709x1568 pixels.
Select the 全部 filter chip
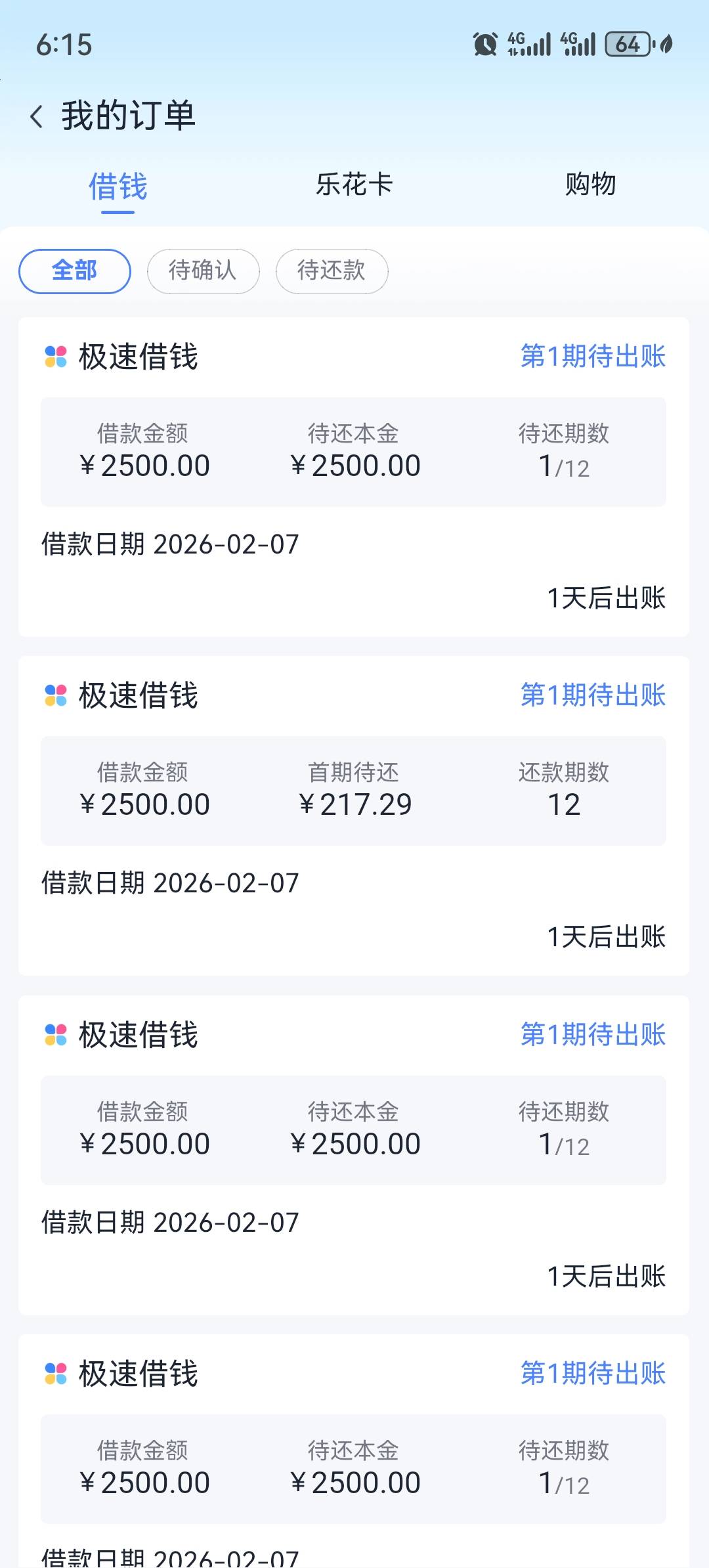75,271
